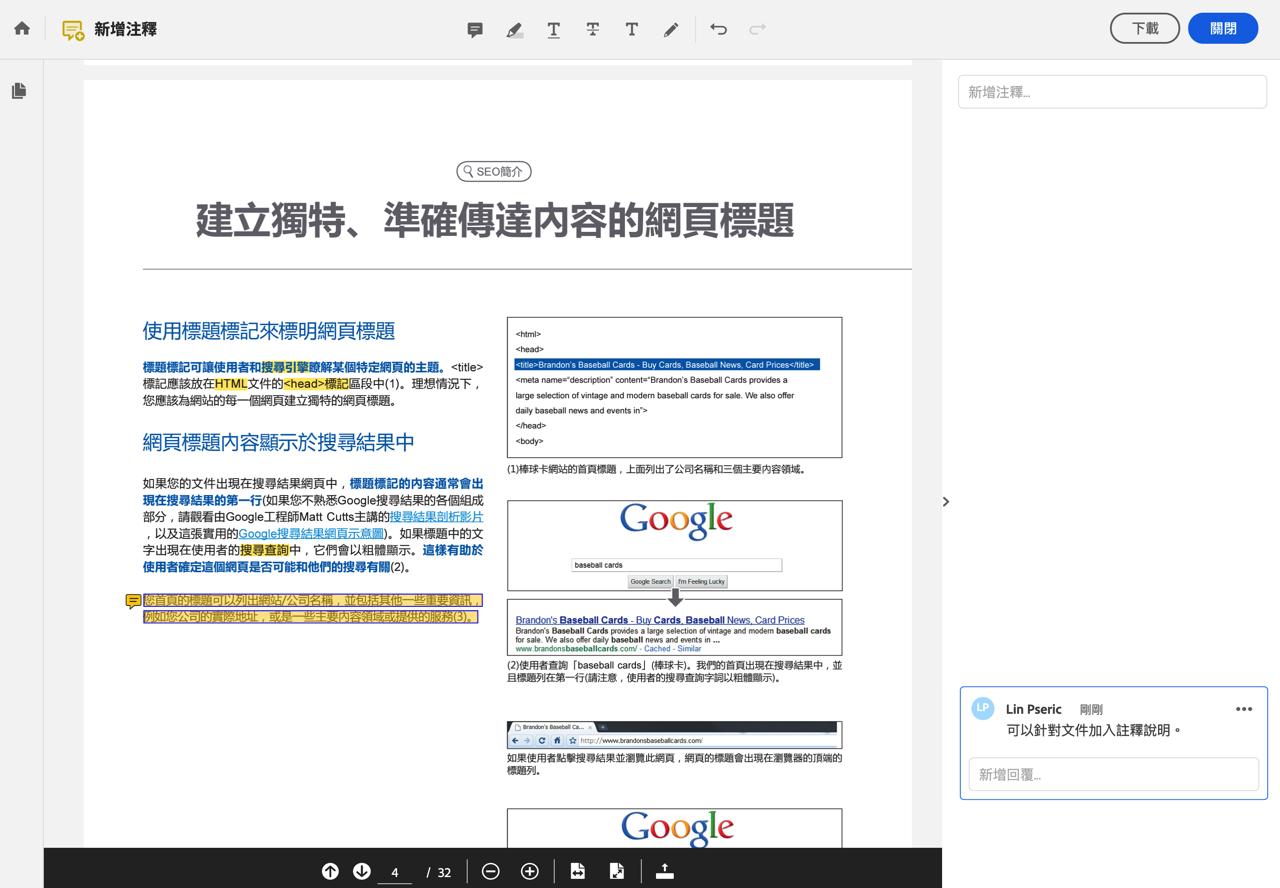The image size is (1280, 888).
Task: Click the highlighted 搜尋引擎 text
Action: 285,368
